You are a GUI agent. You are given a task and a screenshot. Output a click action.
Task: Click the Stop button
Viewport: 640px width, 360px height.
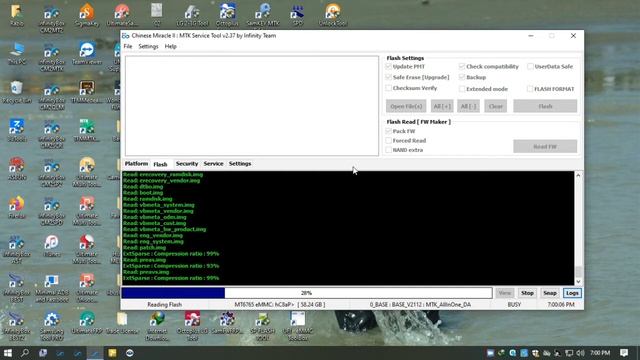[x=527, y=293]
